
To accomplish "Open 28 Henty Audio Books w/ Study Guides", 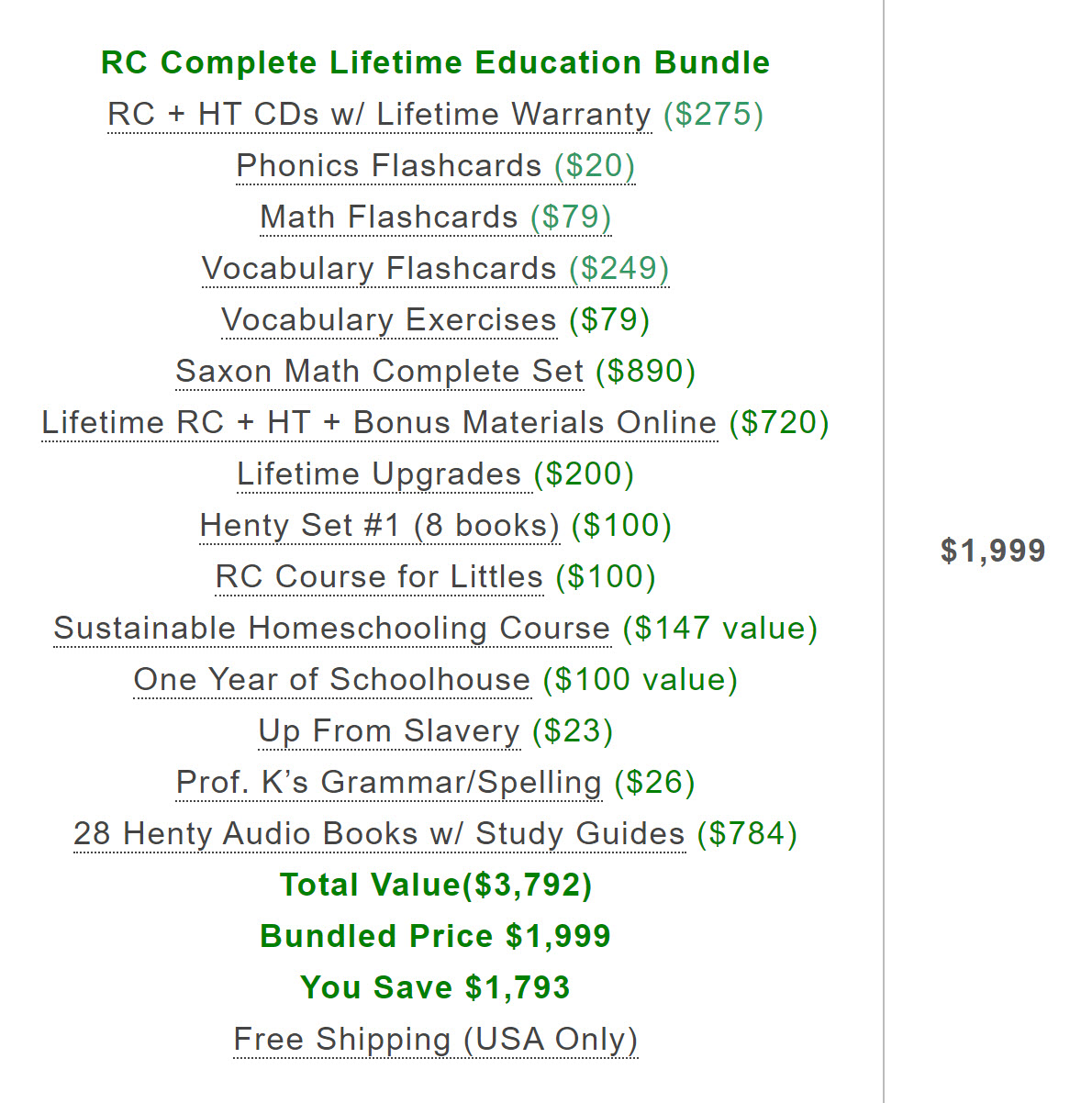I will coord(380,833).
